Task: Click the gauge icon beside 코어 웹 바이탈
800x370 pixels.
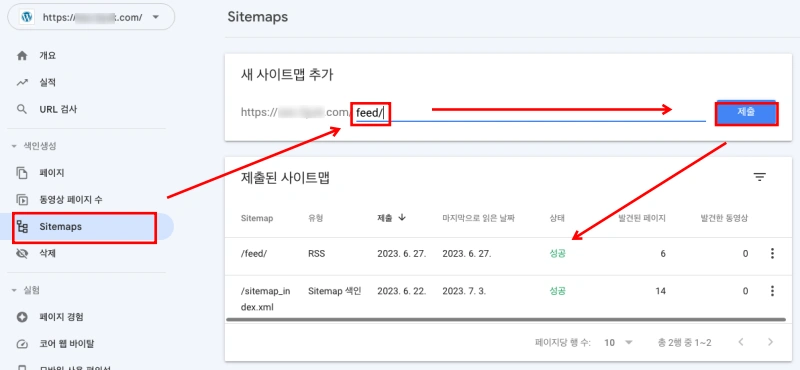Action: (22, 344)
